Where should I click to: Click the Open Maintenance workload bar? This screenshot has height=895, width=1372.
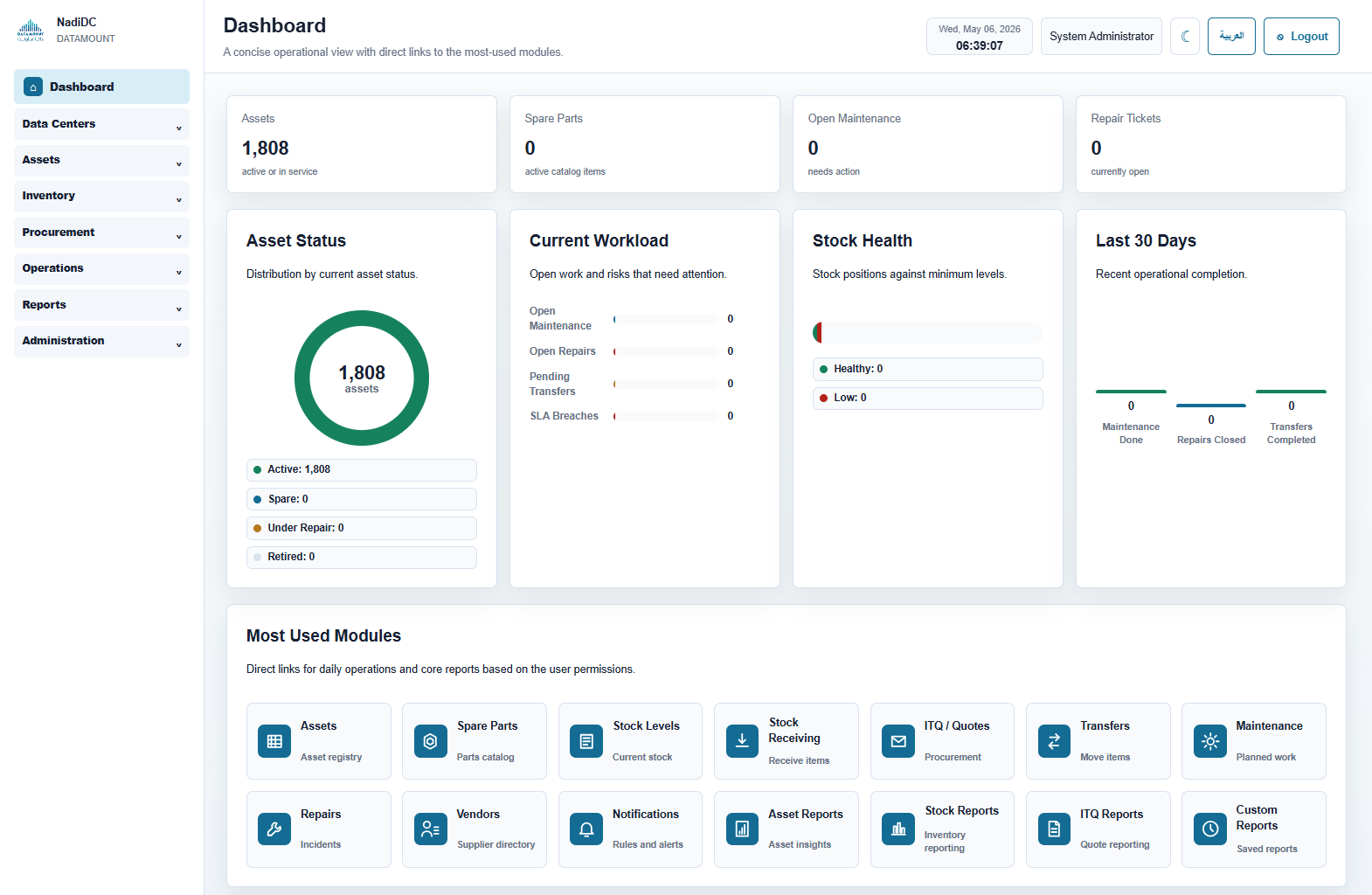[666, 319]
